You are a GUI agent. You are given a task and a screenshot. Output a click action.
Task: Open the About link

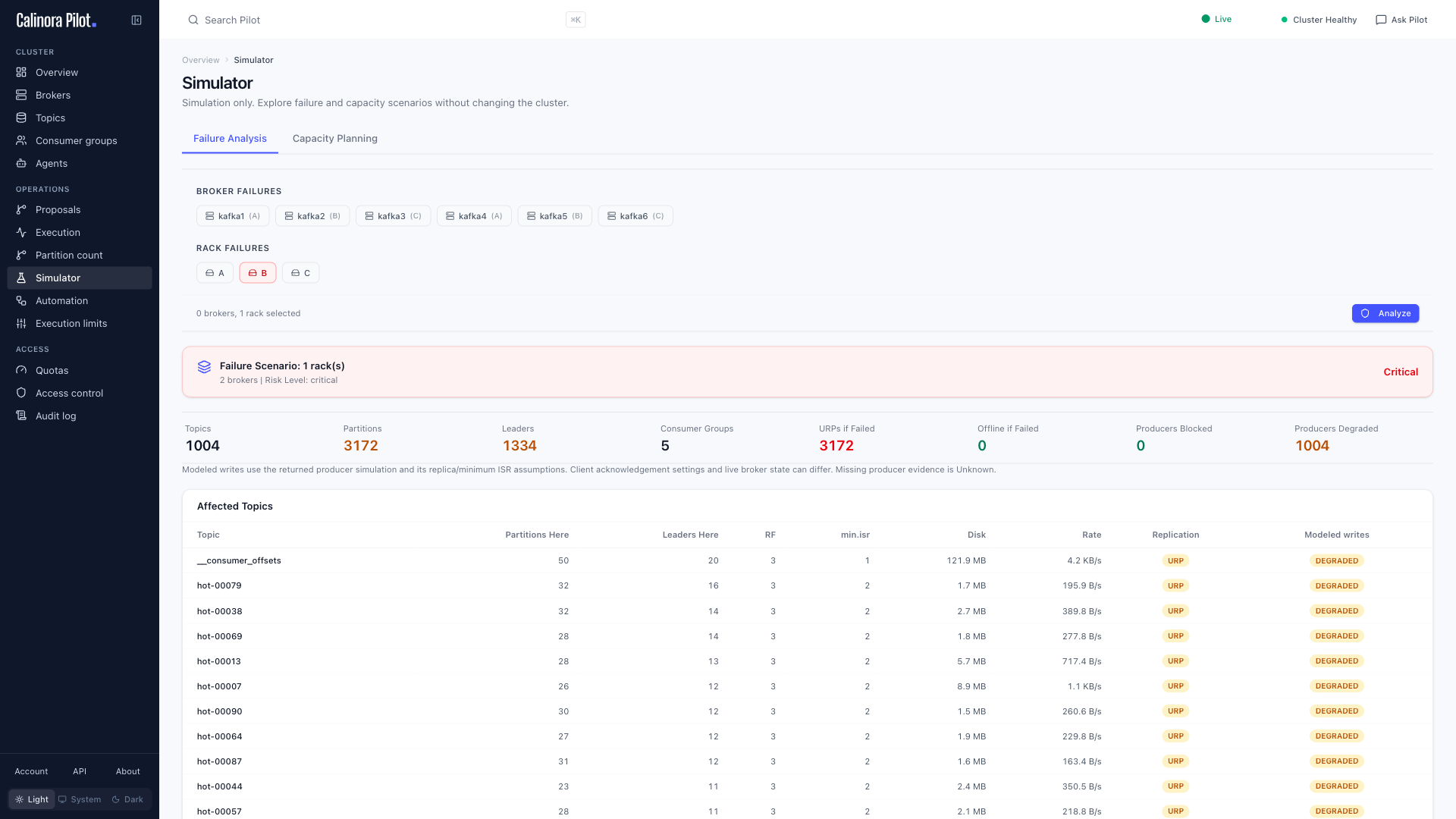(x=128, y=771)
